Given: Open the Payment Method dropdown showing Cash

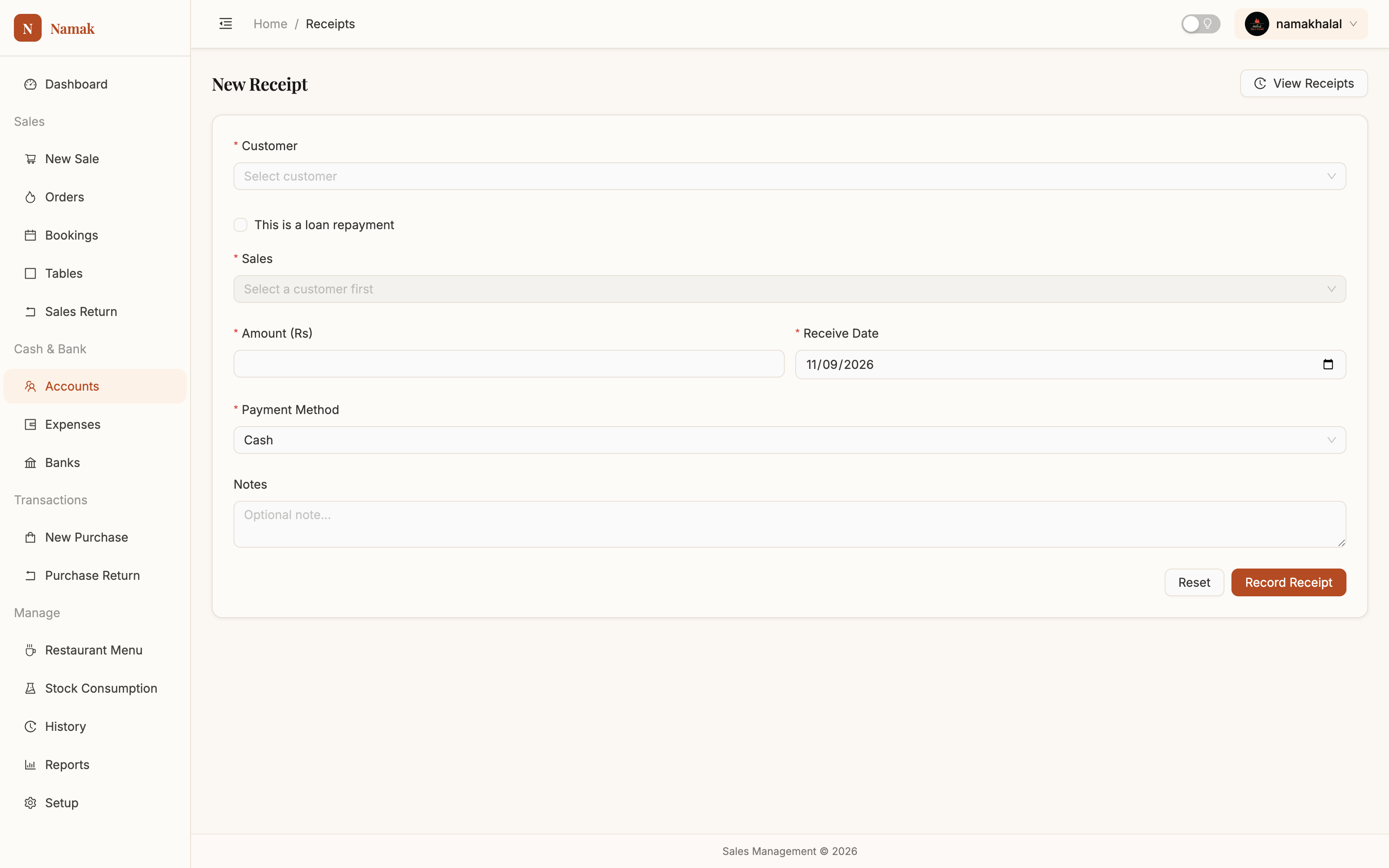Looking at the screenshot, I should pyautogui.click(x=789, y=441).
